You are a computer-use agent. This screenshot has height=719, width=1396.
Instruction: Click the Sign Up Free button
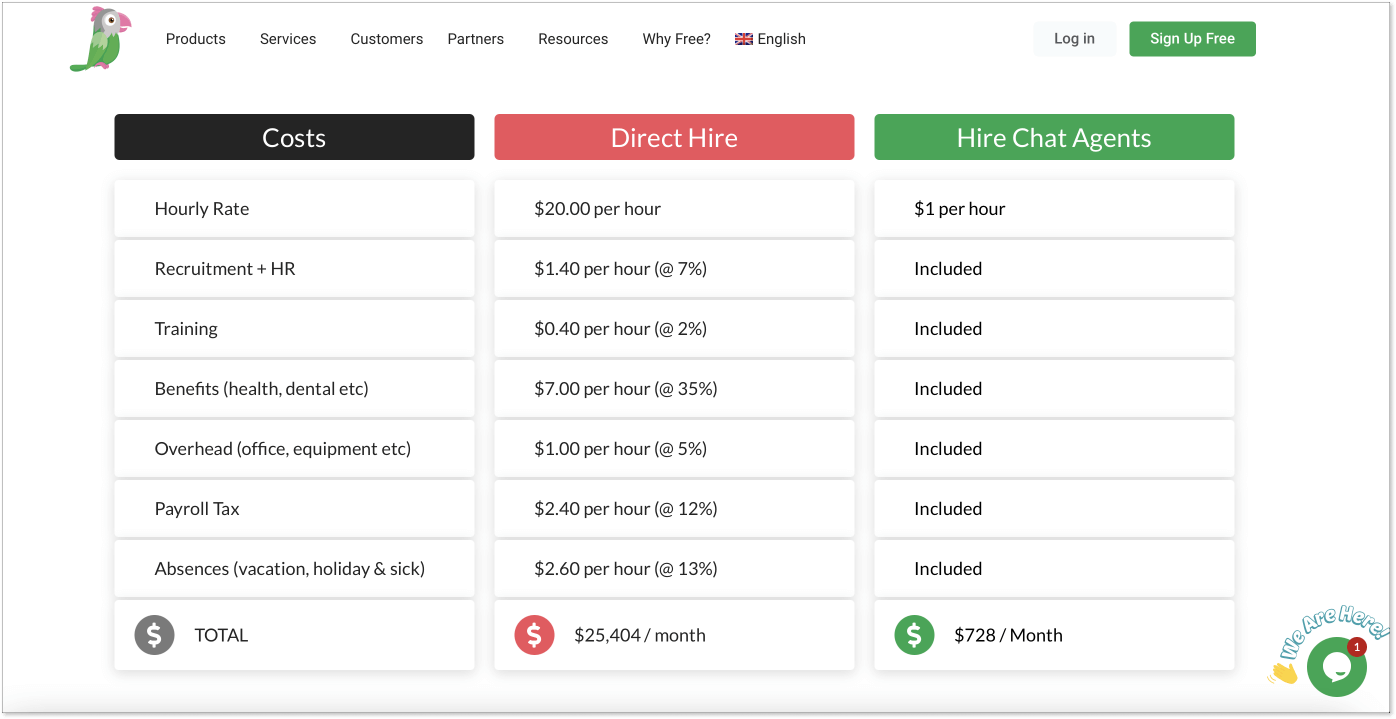click(1192, 39)
